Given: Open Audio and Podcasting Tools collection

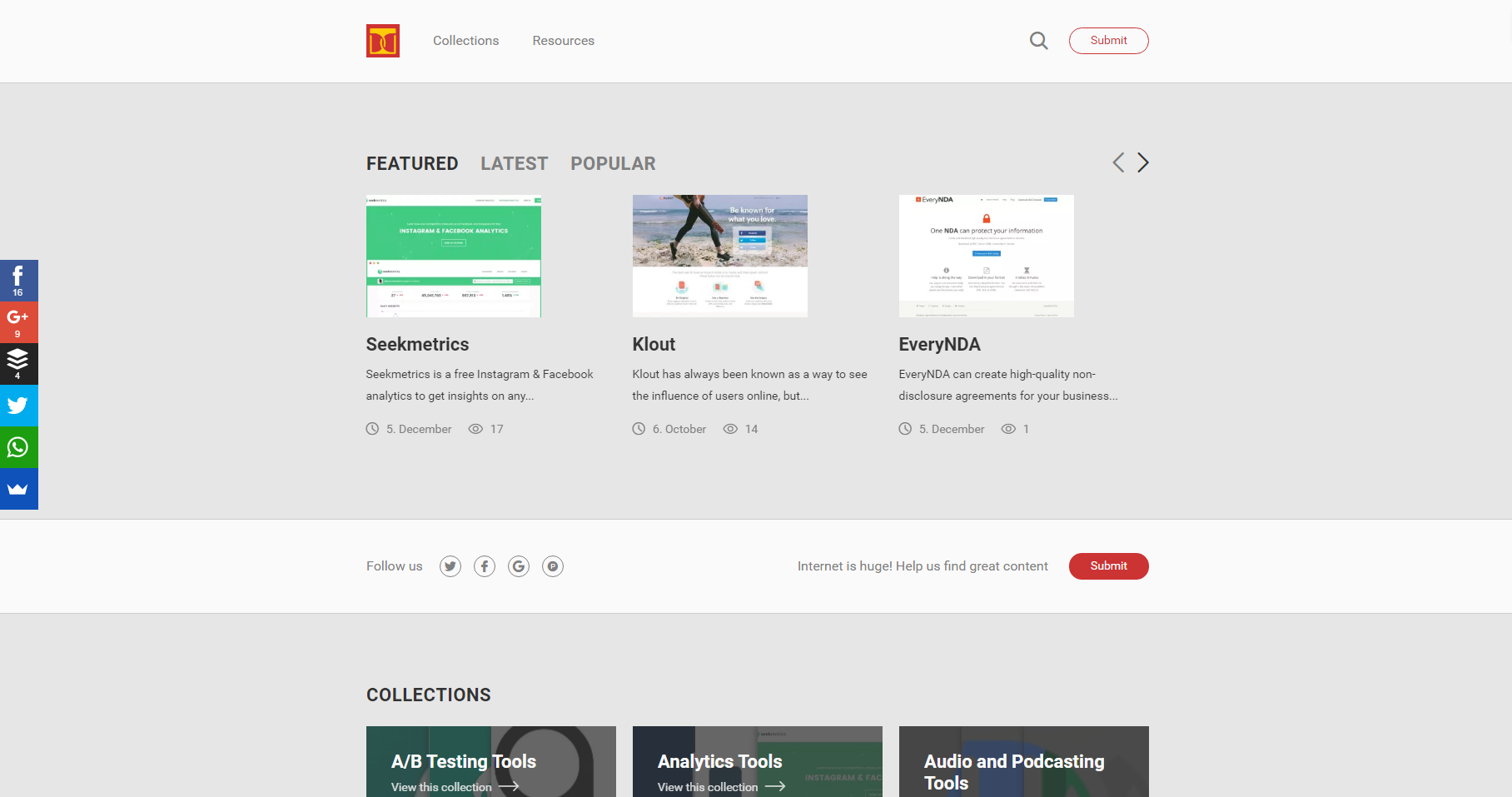Looking at the screenshot, I should point(1024,761).
